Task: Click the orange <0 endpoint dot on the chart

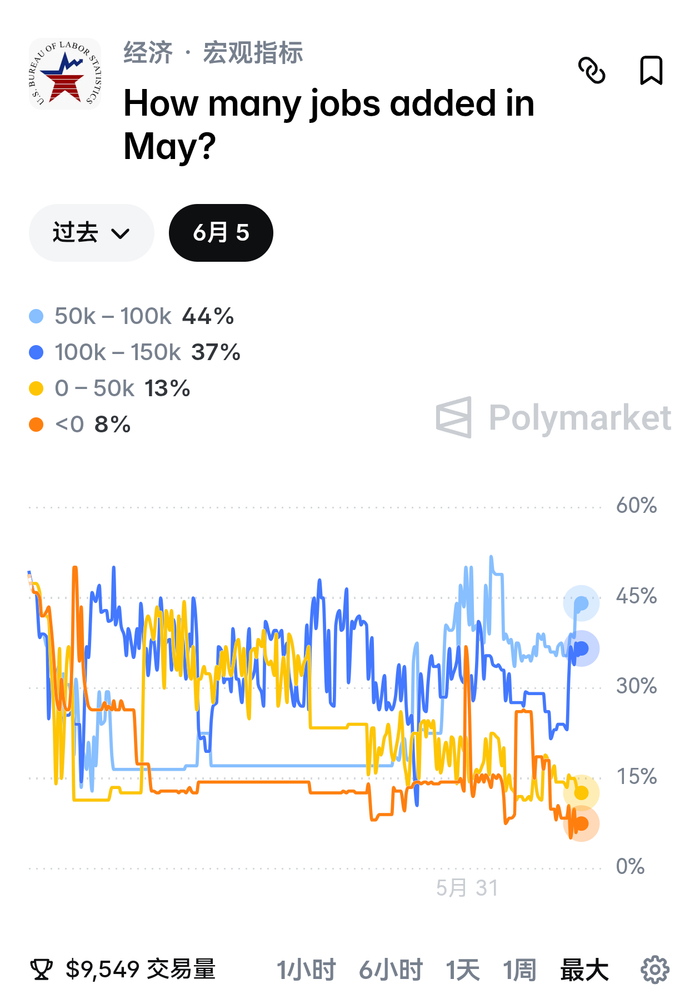Action: coord(581,824)
